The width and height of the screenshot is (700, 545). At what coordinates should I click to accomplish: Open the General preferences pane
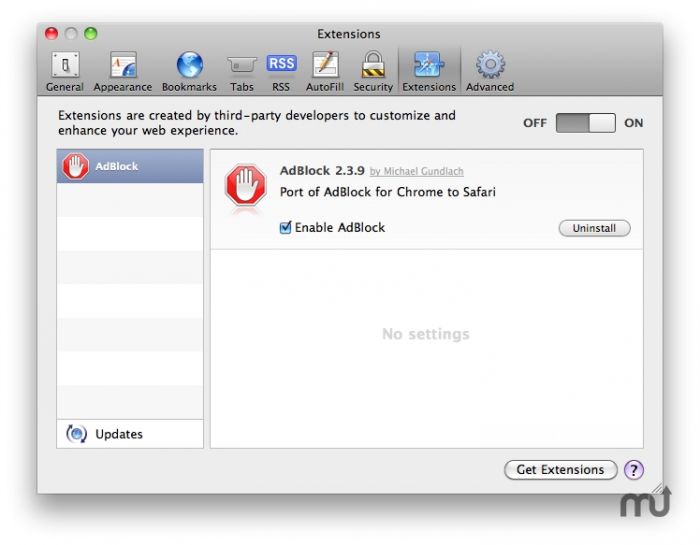pos(65,71)
